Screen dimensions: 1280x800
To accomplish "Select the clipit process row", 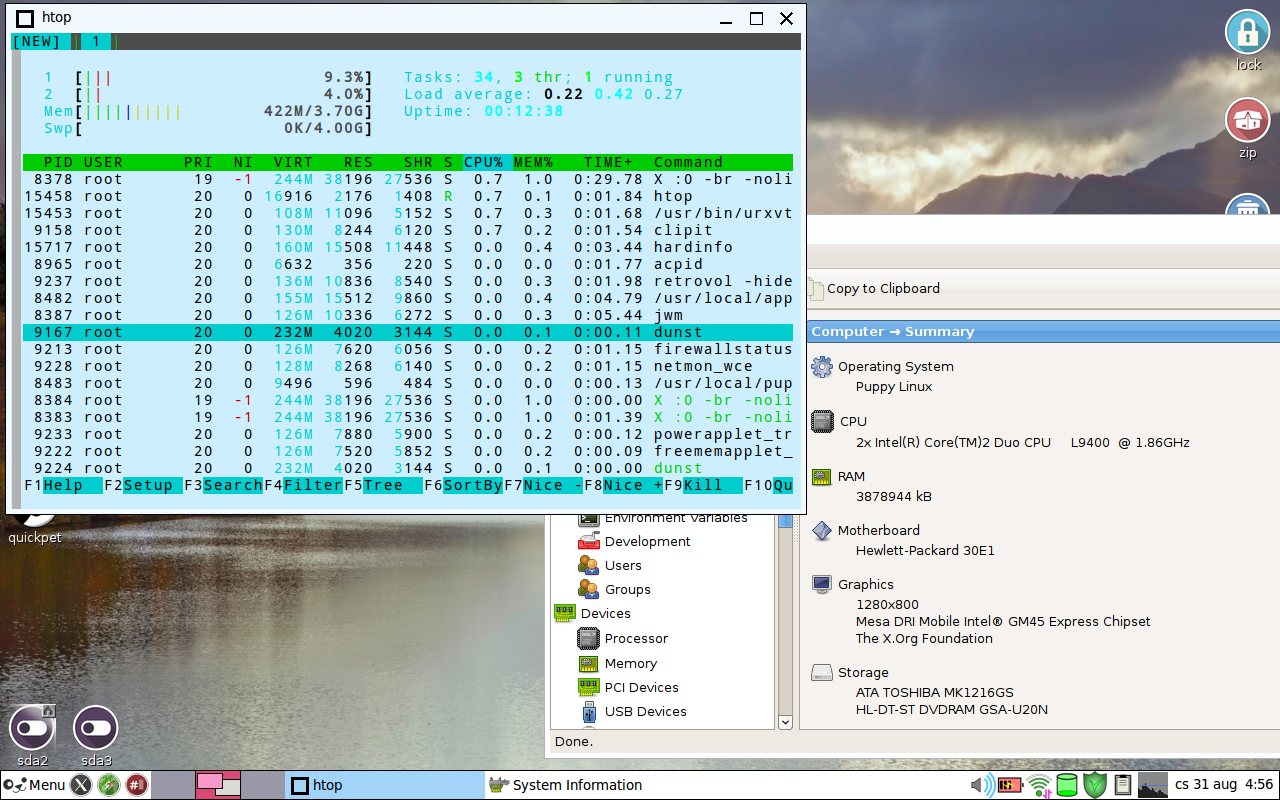I will pyautogui.click(x=408, y=230).
